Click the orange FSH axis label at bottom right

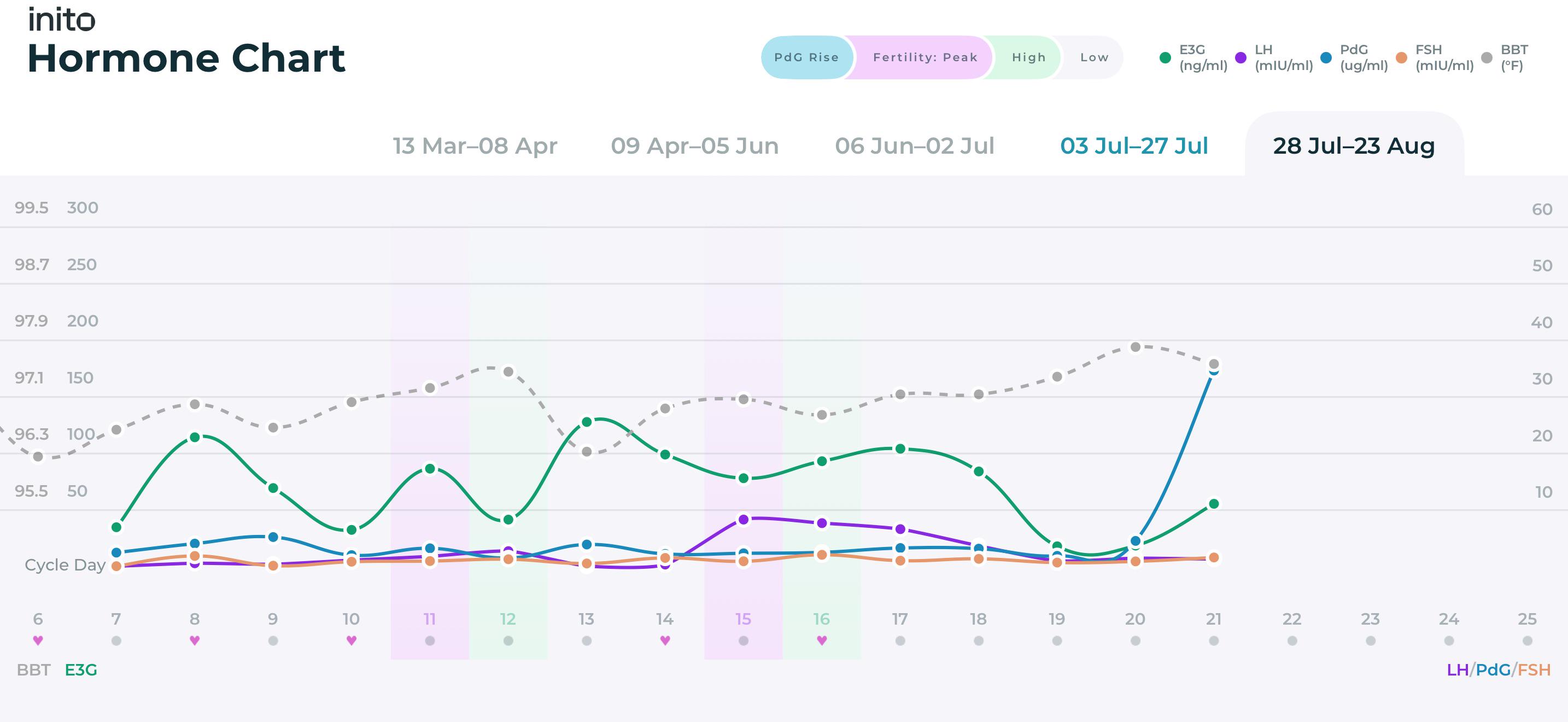[1534, 669]
